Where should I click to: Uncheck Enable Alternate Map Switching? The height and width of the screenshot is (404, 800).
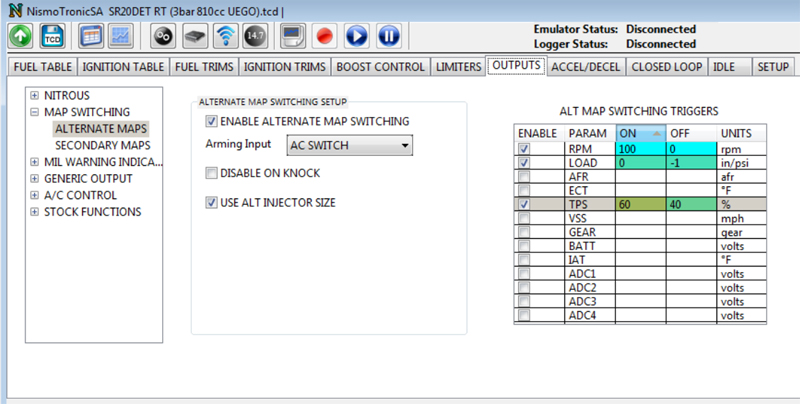coord(211,122)
